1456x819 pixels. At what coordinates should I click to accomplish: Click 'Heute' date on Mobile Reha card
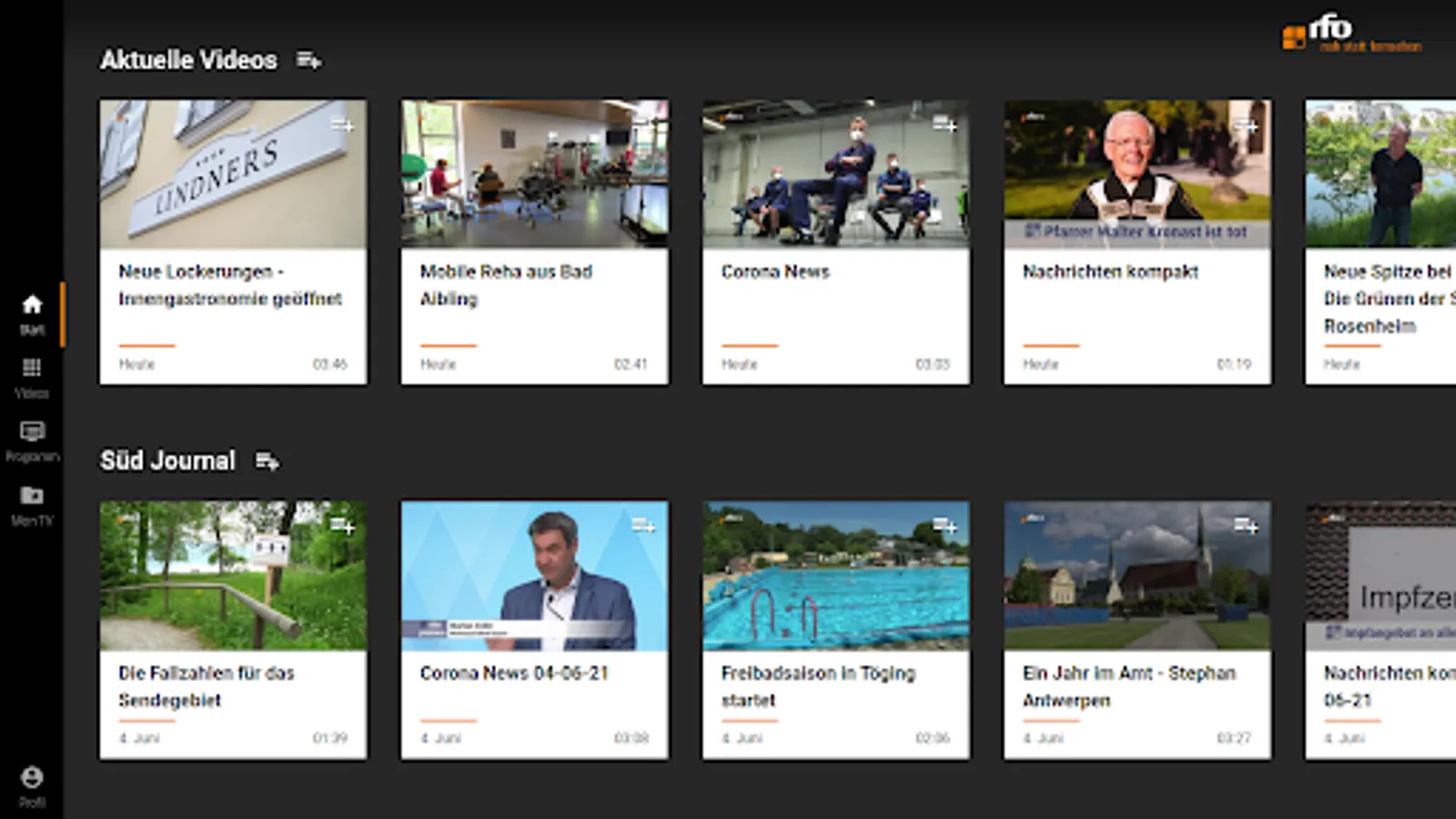438,364
